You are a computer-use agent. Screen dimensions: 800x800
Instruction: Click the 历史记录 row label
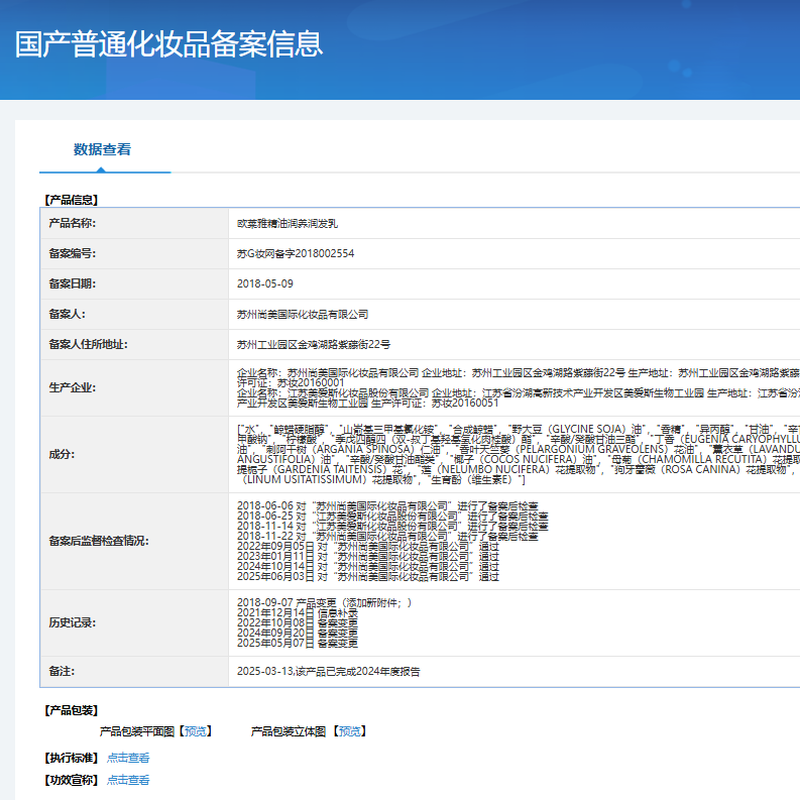73,622
